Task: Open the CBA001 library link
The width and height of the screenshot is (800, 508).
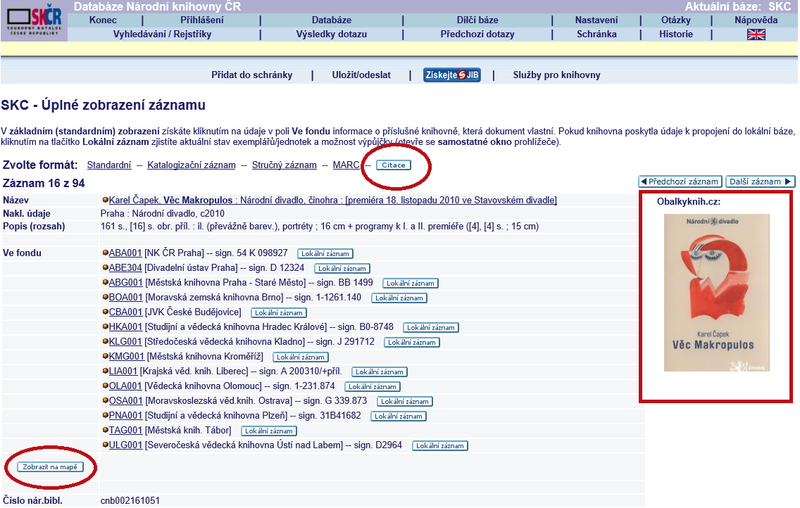Action: (x=125, y=312)
